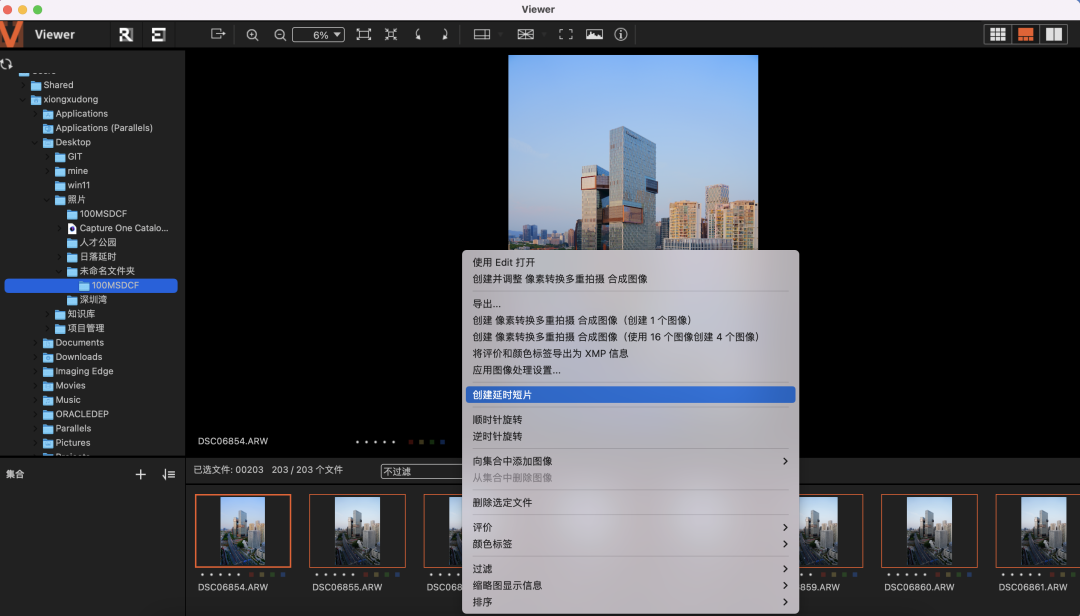Choose 应用图像处理设置... menu entry
Image resolution: width=1080 pixels, height=616 pixels.
[630, 370]
